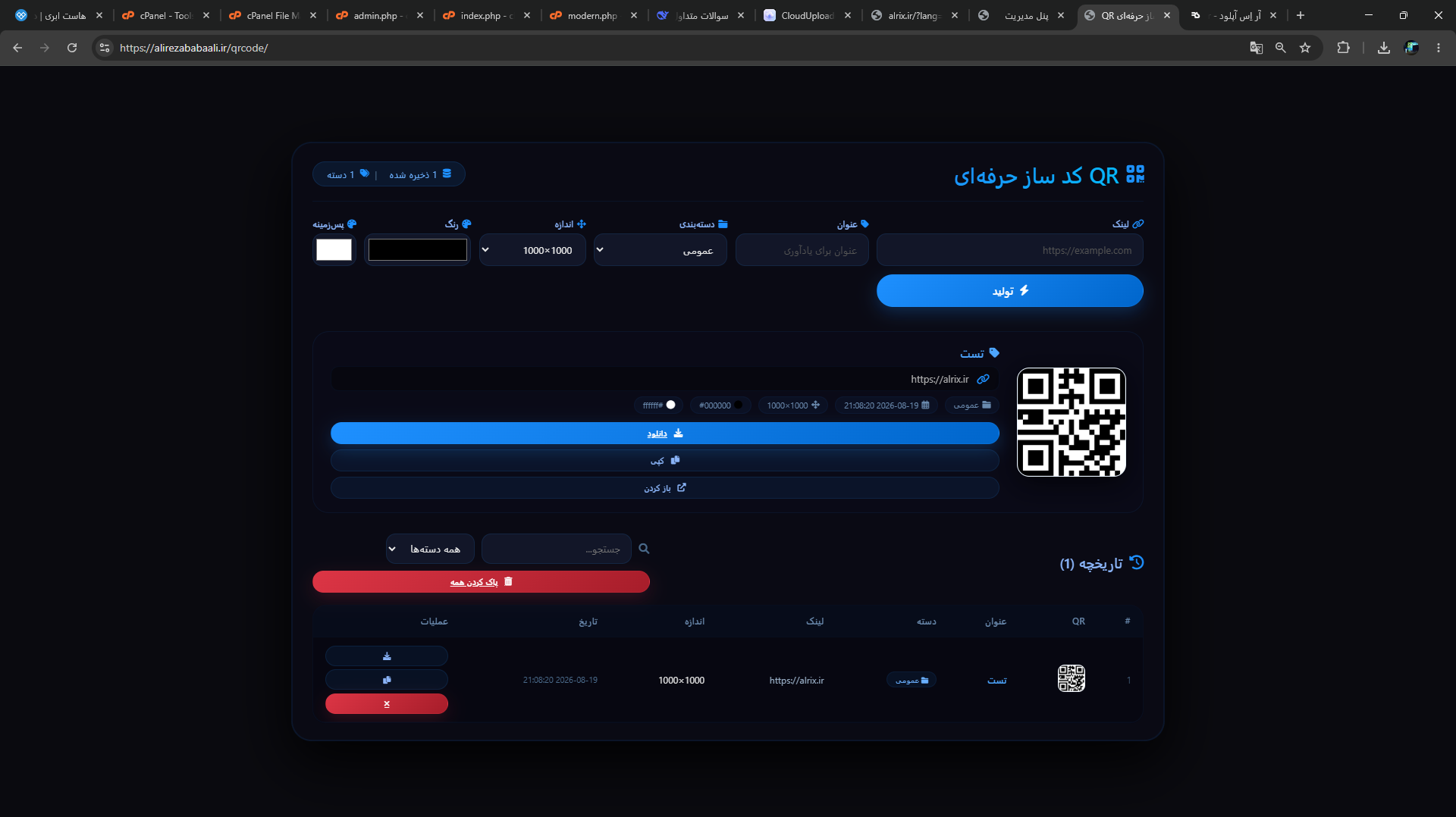
Task: Open the 1000×1000 size dropdown
Action: click(532, 250)
